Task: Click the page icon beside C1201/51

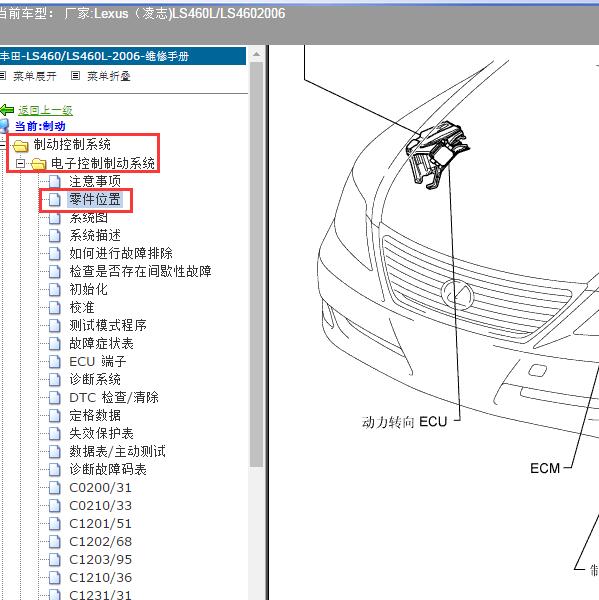Action: coord(55,523)
